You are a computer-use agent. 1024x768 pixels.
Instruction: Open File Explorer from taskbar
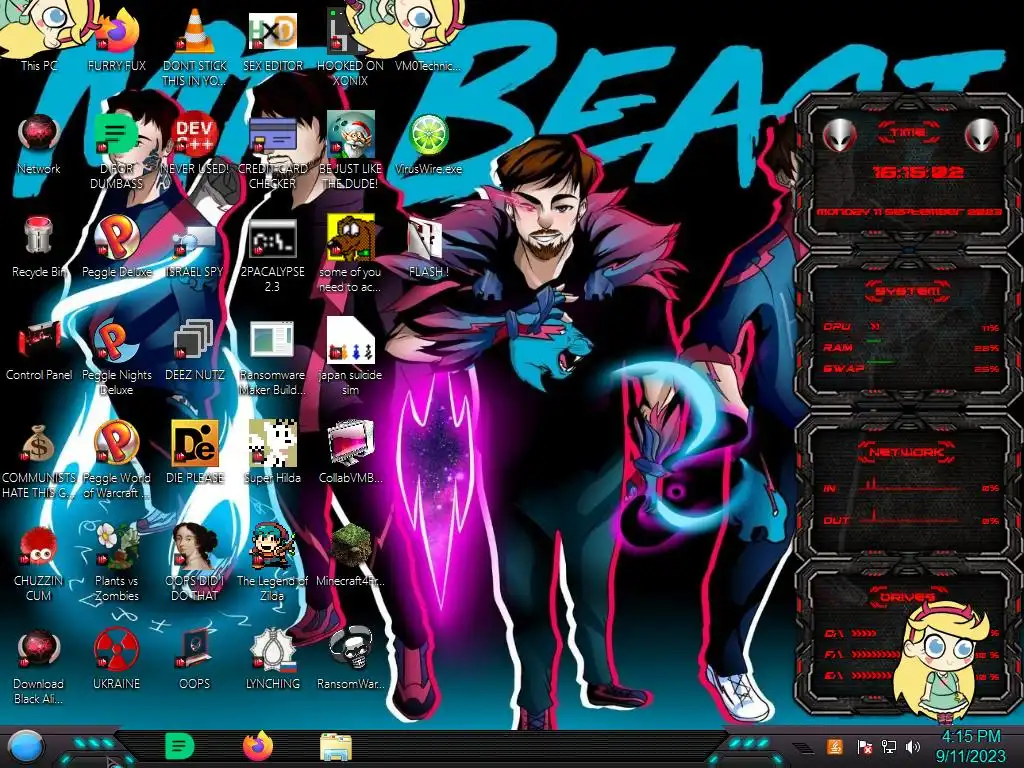coord(336,746)
